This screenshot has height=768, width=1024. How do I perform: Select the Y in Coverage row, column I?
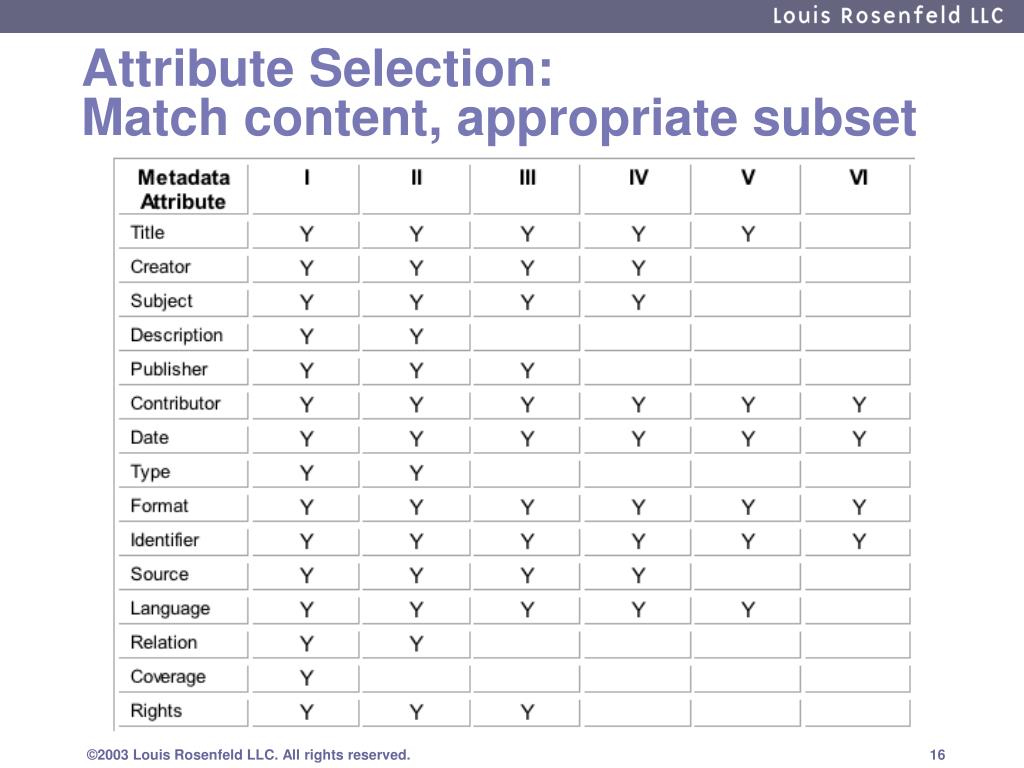(x=306, y=678)
